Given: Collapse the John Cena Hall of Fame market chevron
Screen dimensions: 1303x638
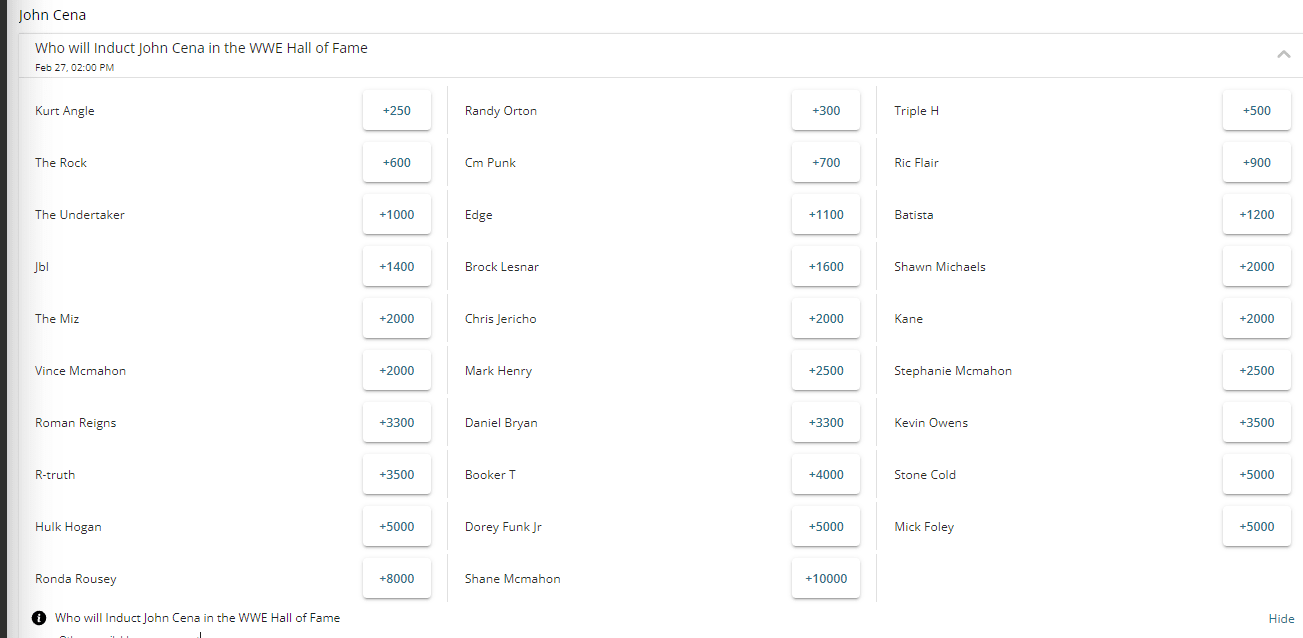Looking at the screenshot, I should [1284, 55].
